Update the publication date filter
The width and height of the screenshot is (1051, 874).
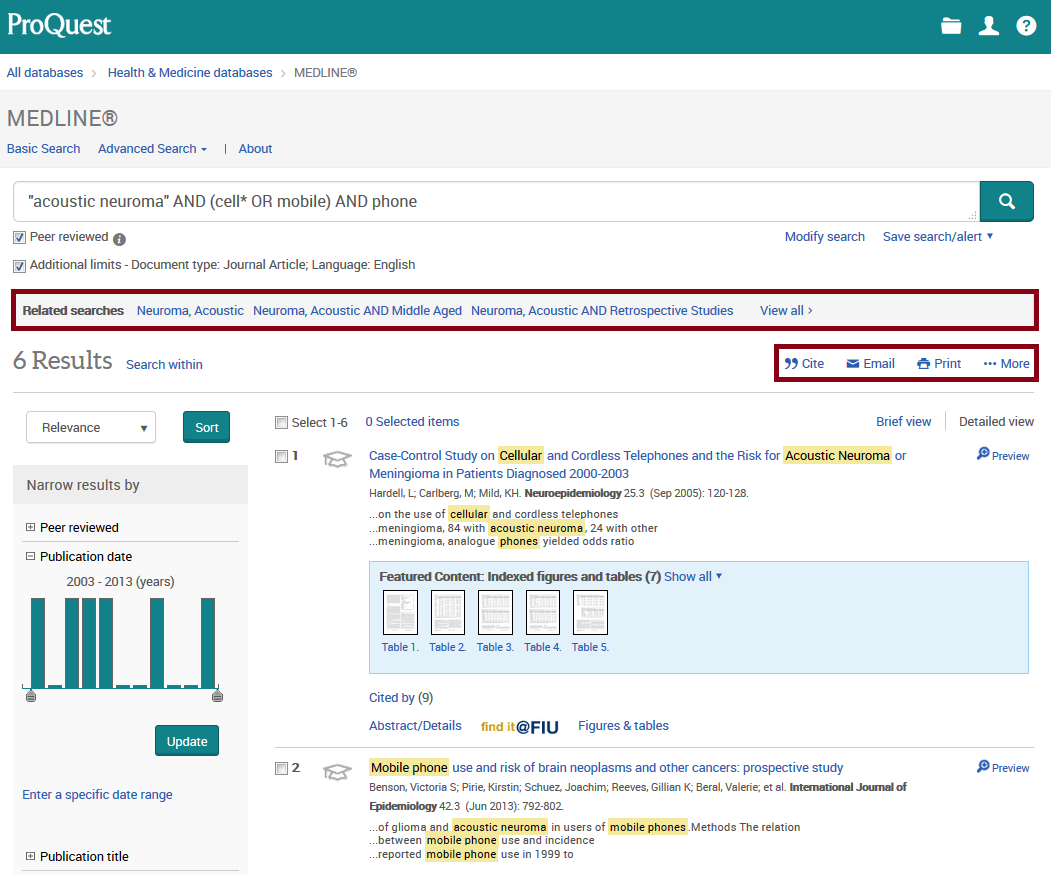coord(186,740)
